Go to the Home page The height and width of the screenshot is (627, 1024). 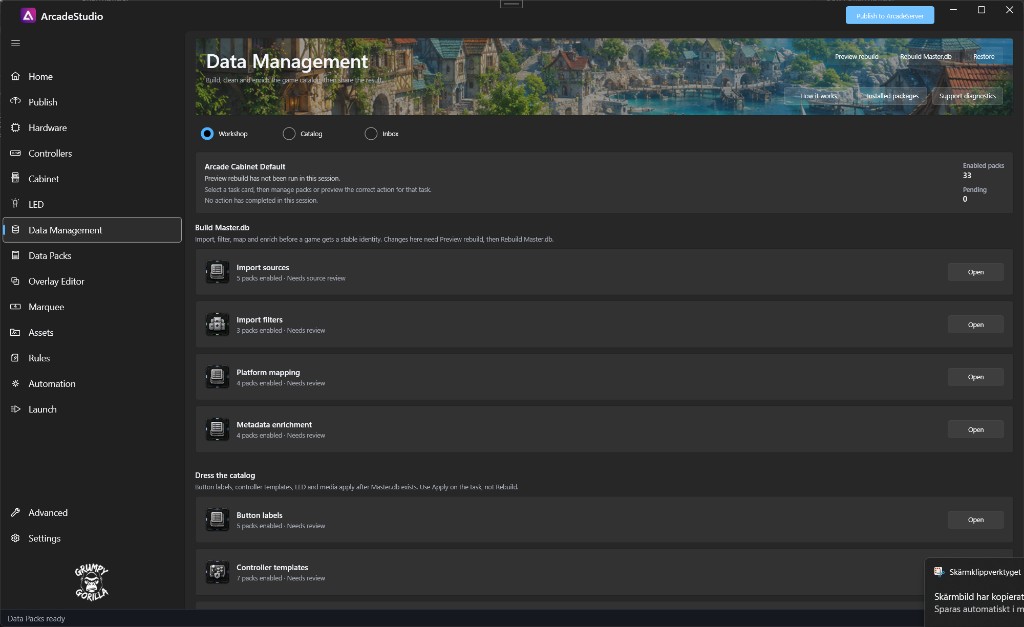tap(92, 76)
